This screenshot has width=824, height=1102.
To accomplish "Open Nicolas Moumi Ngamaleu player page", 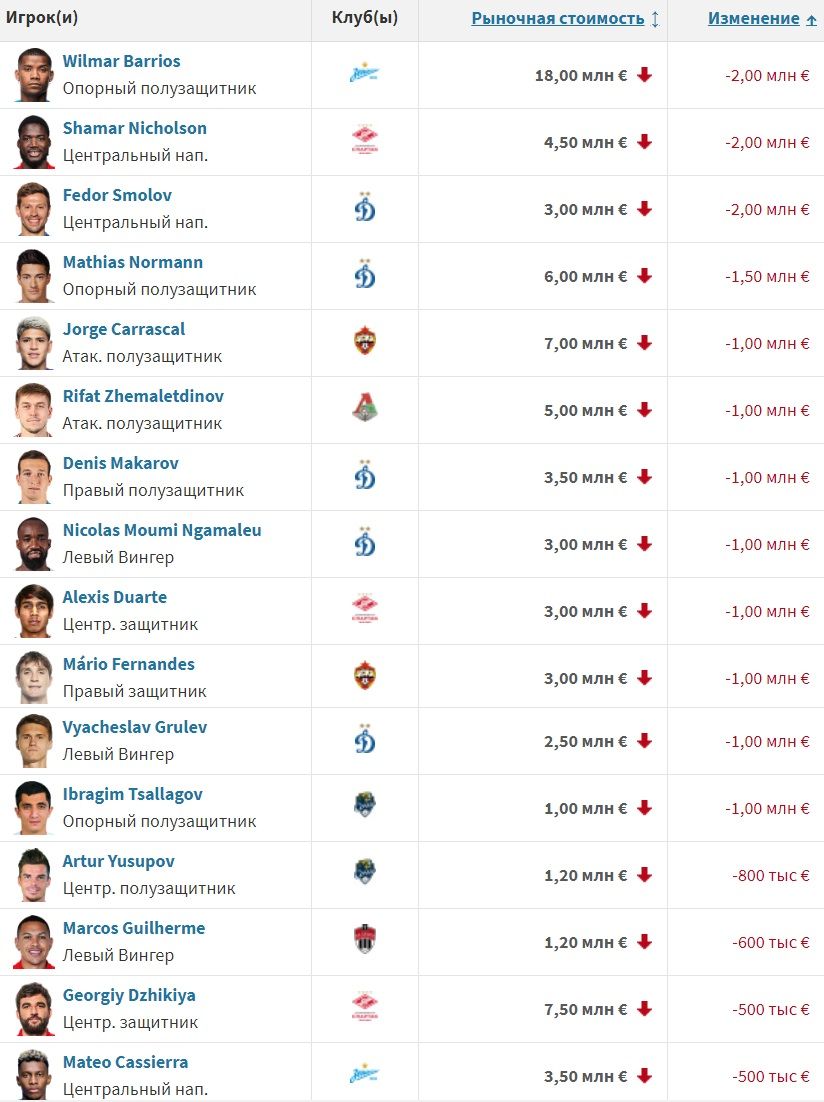I will [162, 530].
